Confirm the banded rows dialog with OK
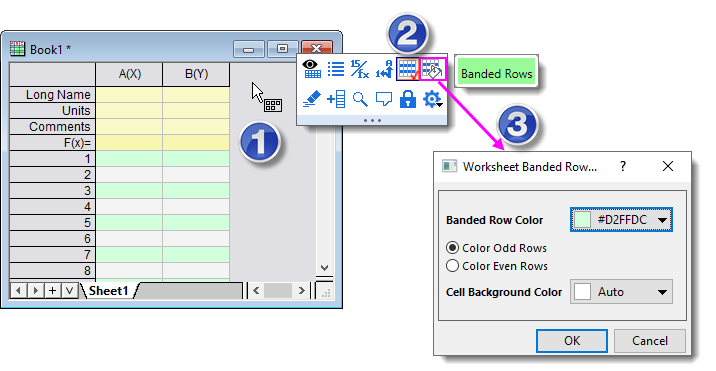Screen dimensions: 716x371 tap(572, 341)
